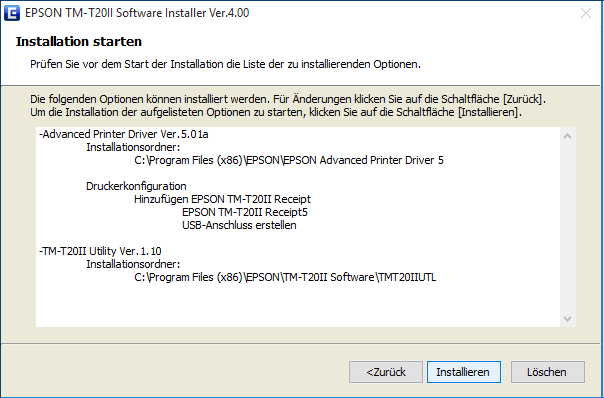604x398 pixels.
Task: Click the 'Prüfen Sie vor dem Start' instruction text
Action: [x=225, y=64]
